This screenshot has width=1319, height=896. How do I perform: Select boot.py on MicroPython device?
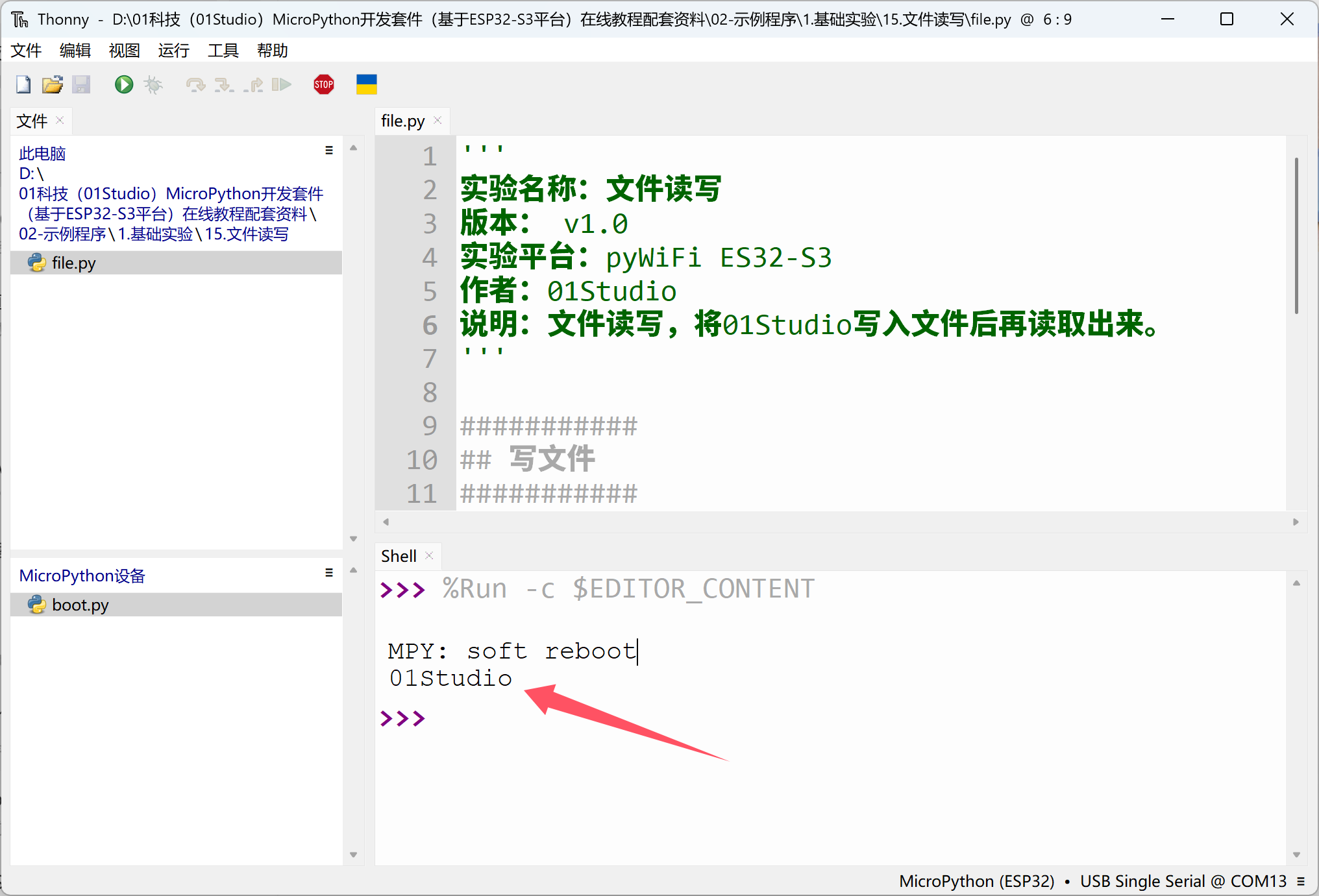tap(80, 605)
